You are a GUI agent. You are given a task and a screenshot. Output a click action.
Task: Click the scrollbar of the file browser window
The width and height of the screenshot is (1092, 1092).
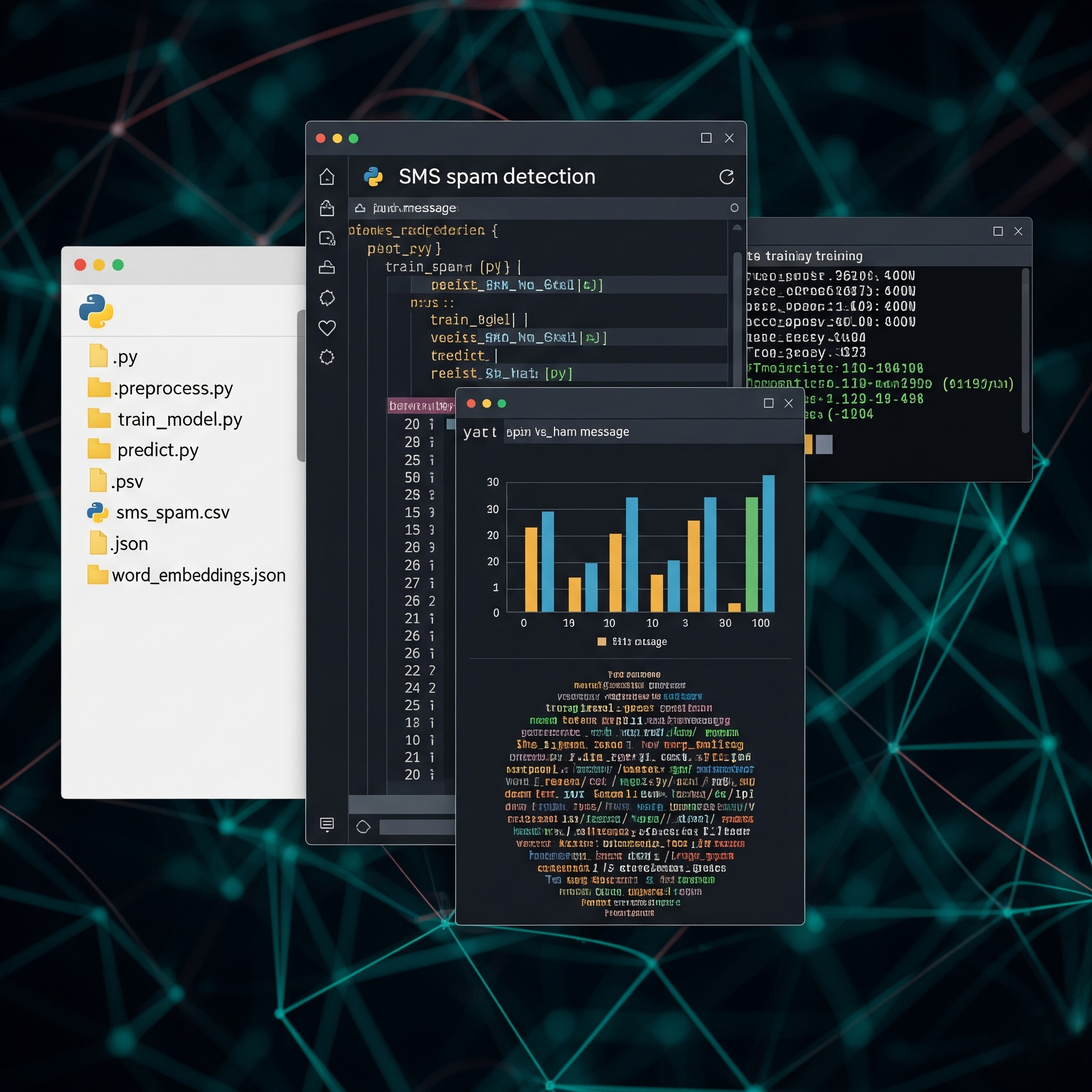(301, 386)
